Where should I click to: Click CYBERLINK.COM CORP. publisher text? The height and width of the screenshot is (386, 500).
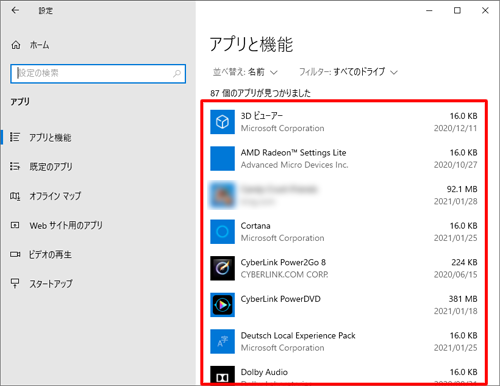(284, 275)
